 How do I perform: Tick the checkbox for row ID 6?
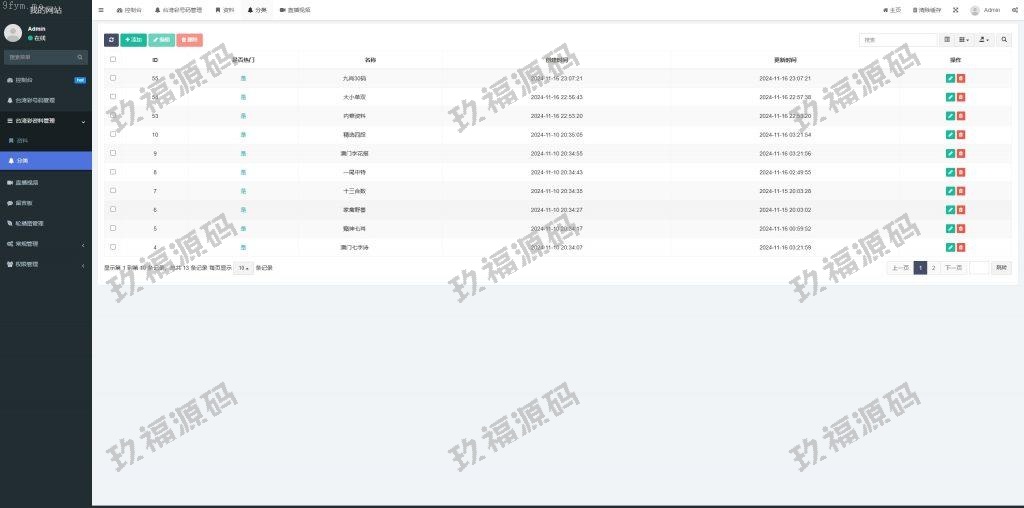[x=113, y=209]
